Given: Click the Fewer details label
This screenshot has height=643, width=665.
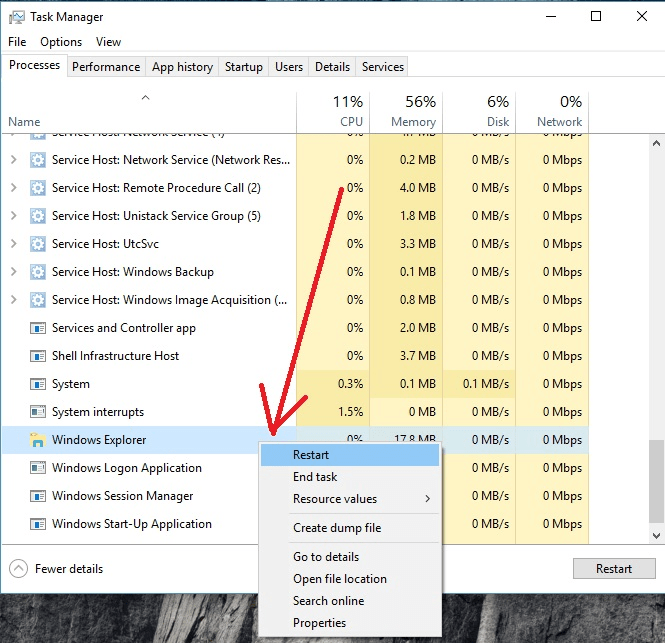Looking at the screenshot, I should [x=69, y=569].
